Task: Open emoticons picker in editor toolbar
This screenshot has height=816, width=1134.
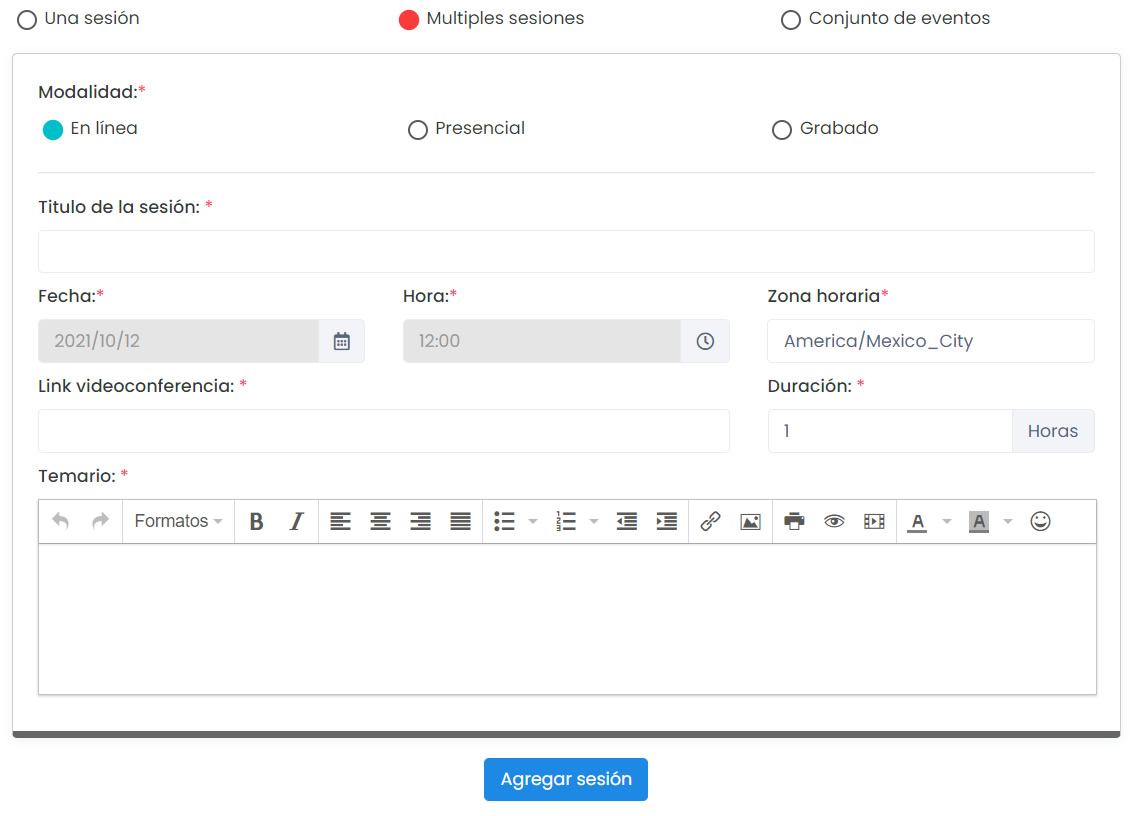Action: (1040, 521)
